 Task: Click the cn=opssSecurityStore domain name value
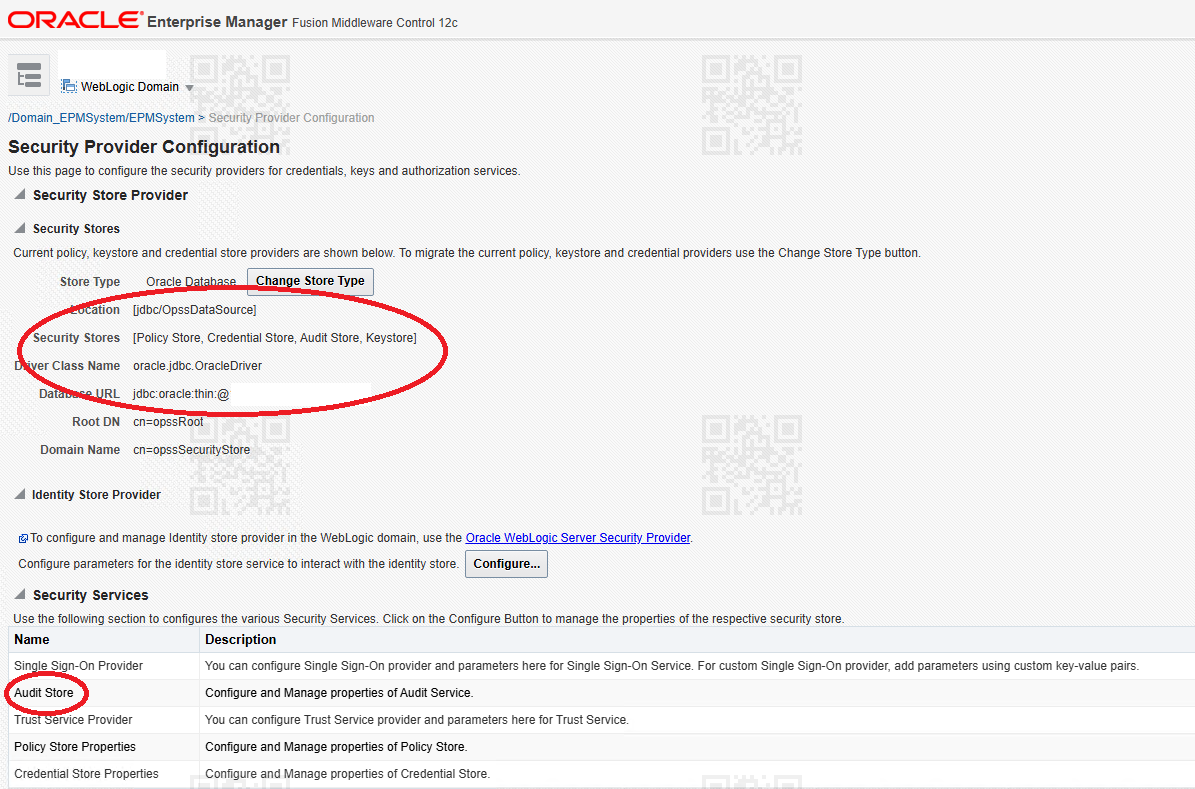191,450
